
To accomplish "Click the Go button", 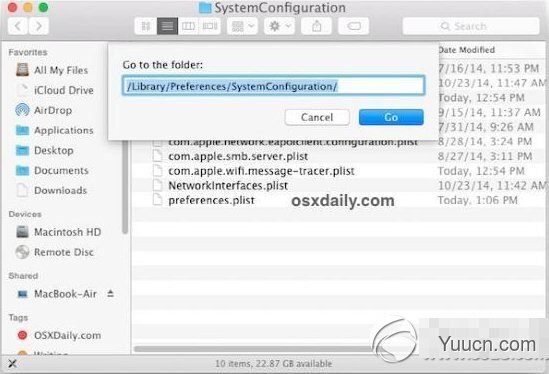I will (391, 117).
